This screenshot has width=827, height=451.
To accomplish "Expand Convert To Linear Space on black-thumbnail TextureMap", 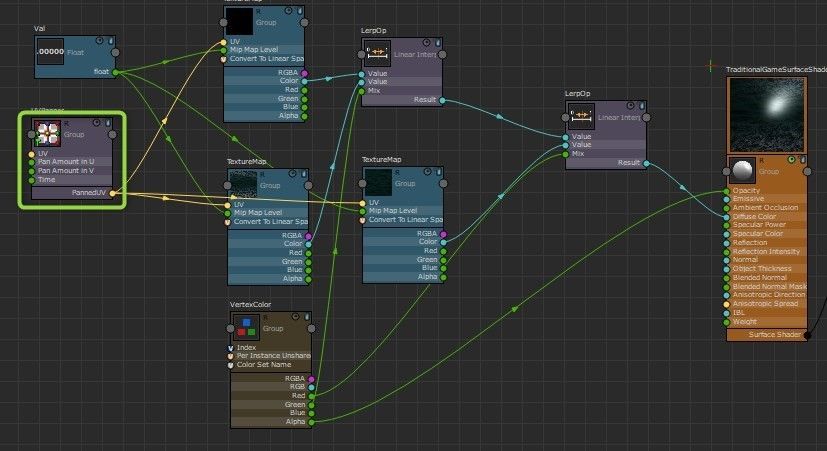I will 224,59.
